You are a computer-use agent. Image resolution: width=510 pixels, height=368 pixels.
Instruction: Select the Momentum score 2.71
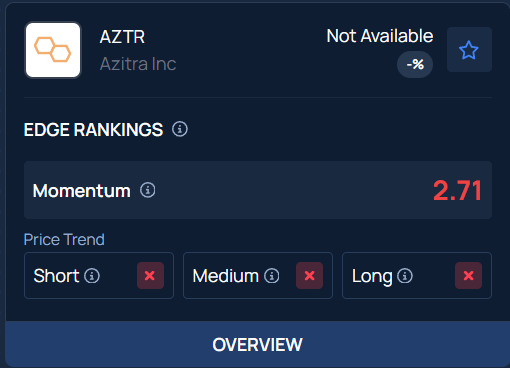click(457, 190)
